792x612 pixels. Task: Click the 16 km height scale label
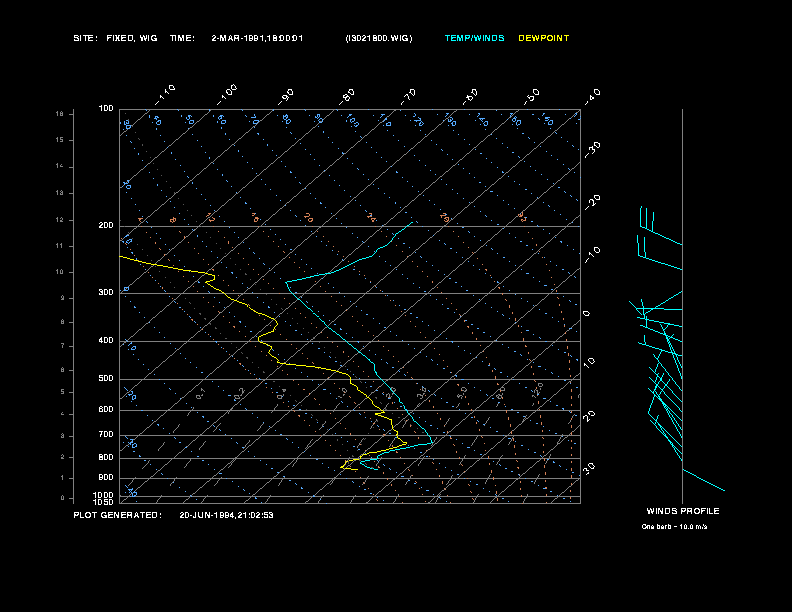coord(60,114)
